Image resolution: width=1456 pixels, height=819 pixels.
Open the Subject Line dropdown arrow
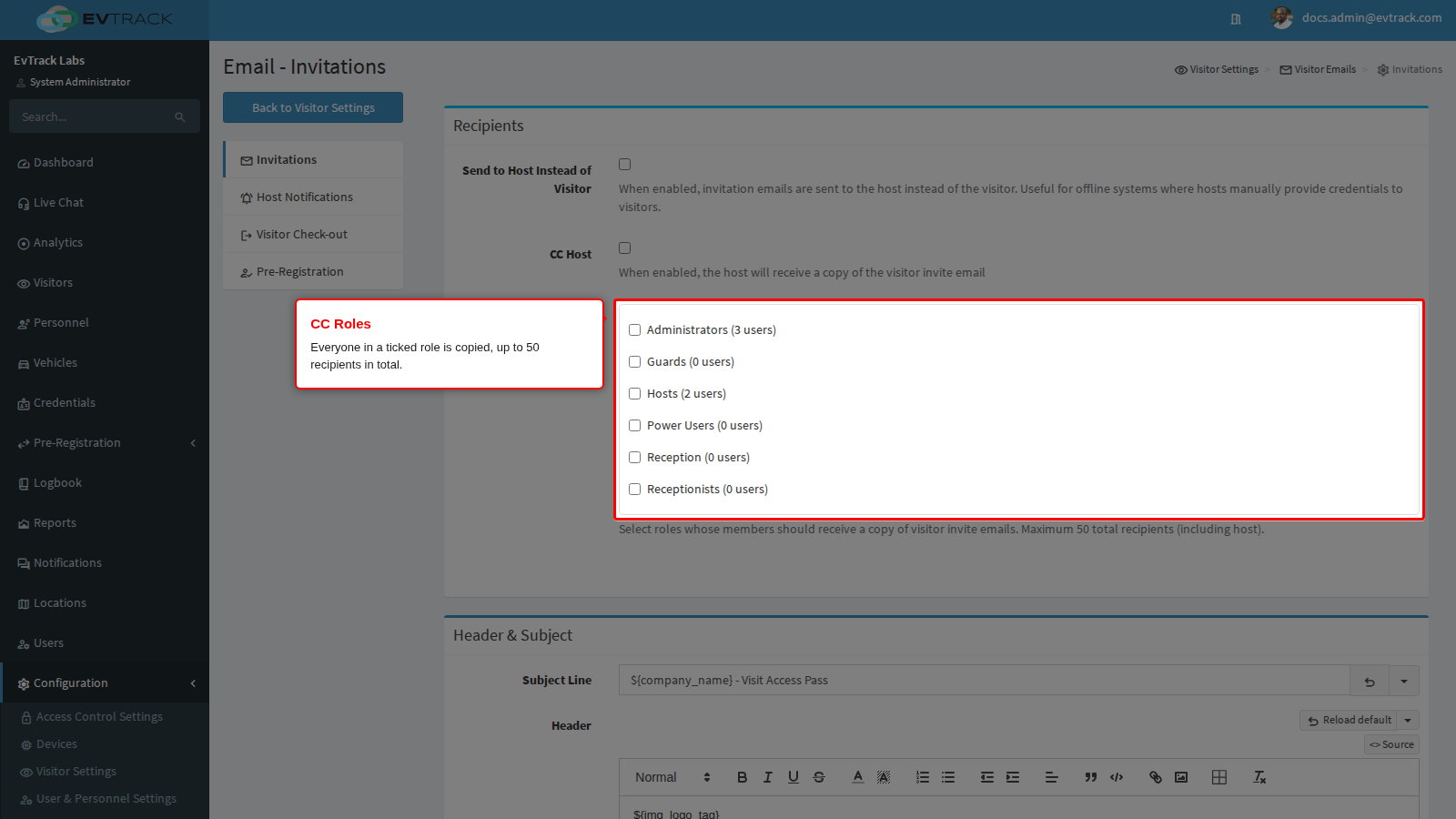[1404, 681]
